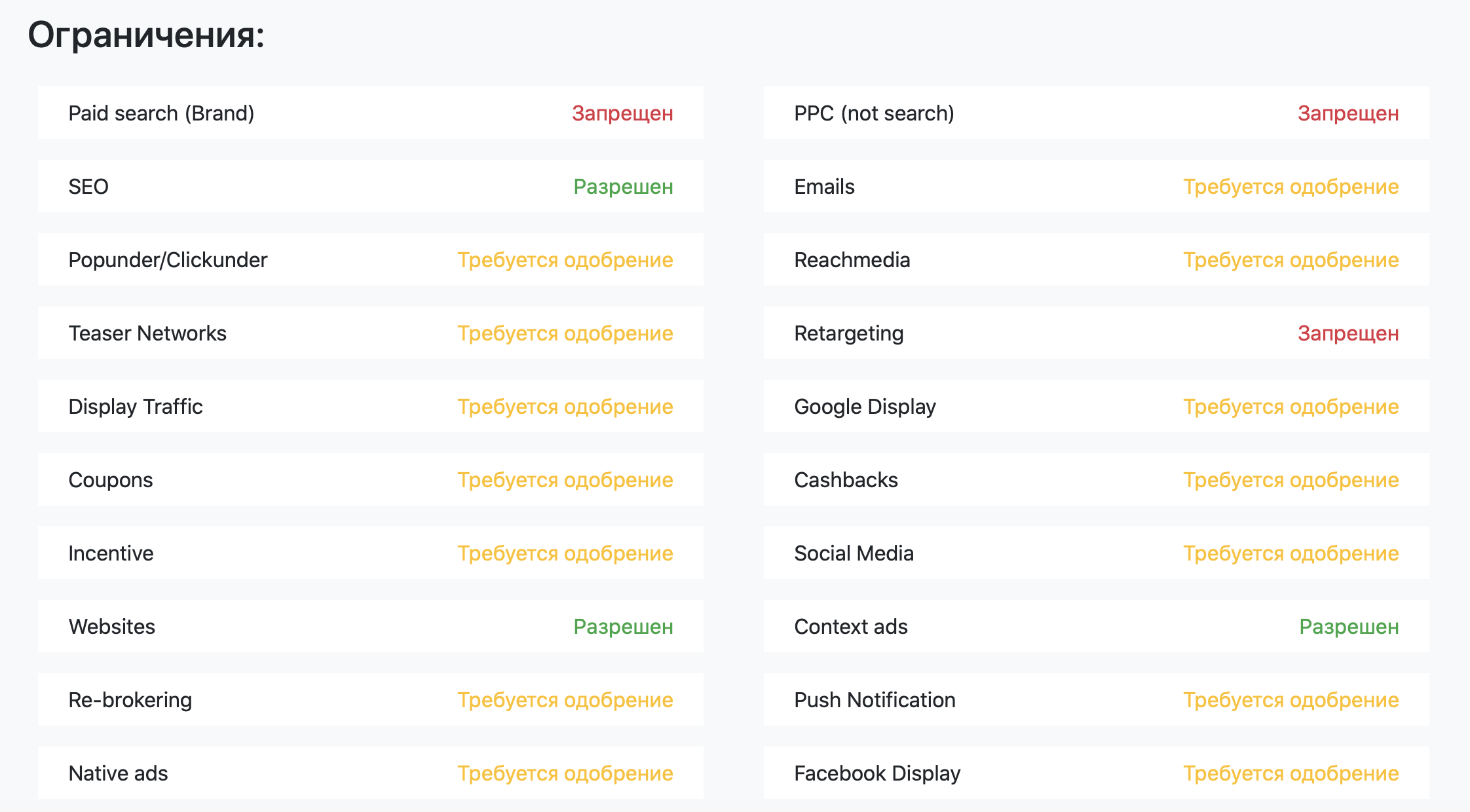The image size is (1470, 812).
Task: Select the Push Notification row
Action: [x=1096, y=699]
